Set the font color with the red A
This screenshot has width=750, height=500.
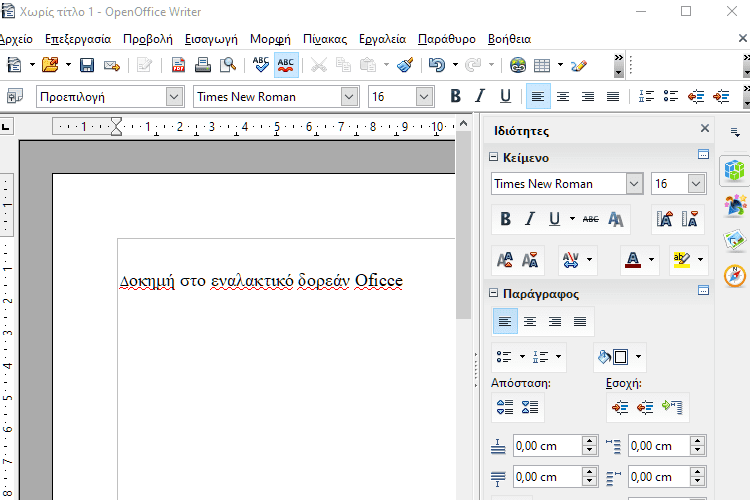(x=633, y=260)
